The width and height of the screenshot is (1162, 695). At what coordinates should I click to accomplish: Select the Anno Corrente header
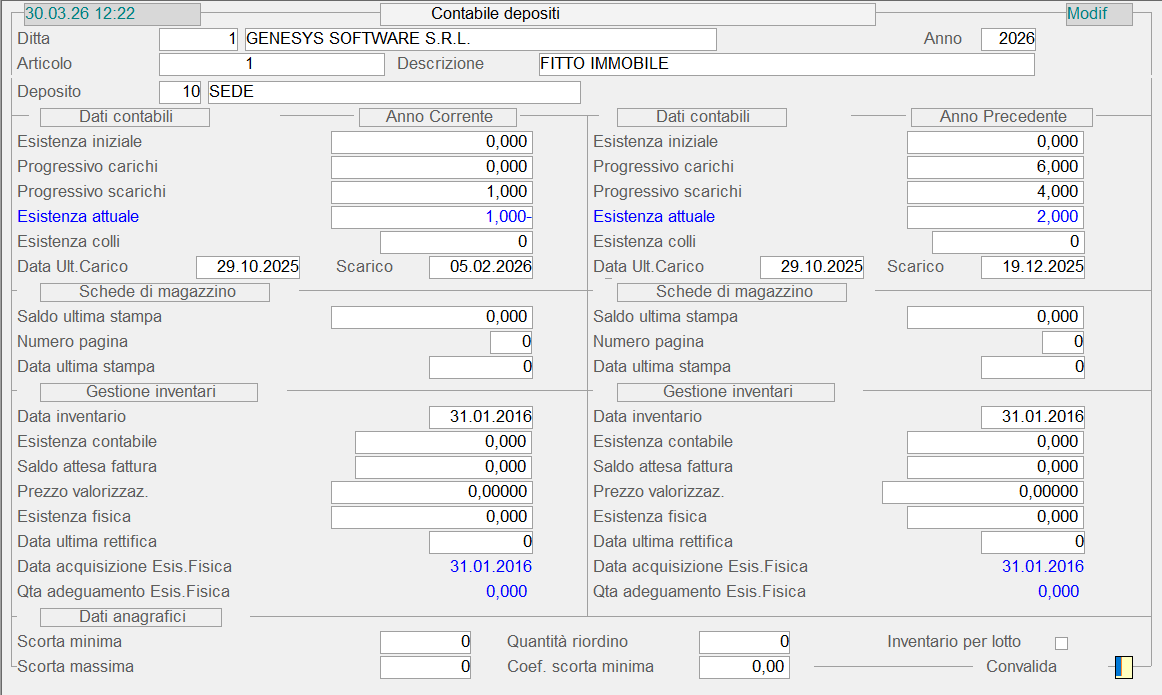[438, 117]
